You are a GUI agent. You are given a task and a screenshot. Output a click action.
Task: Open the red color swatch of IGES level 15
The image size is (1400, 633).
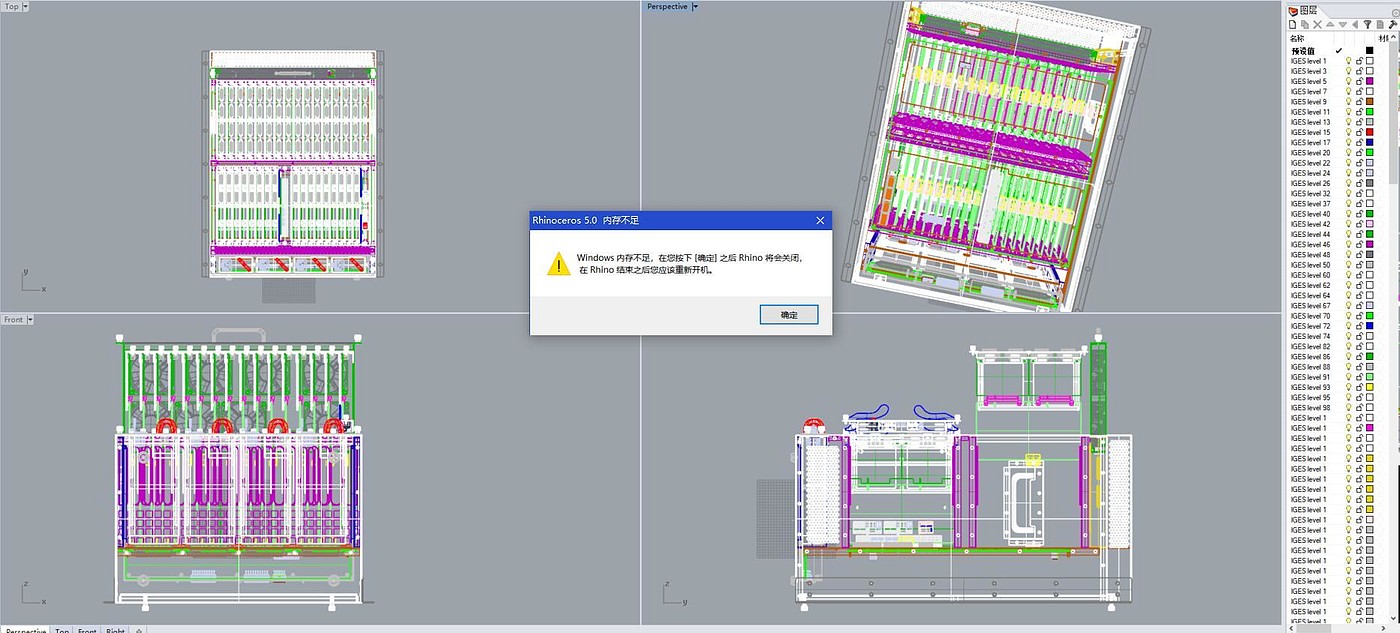[x=1370, y=132]
